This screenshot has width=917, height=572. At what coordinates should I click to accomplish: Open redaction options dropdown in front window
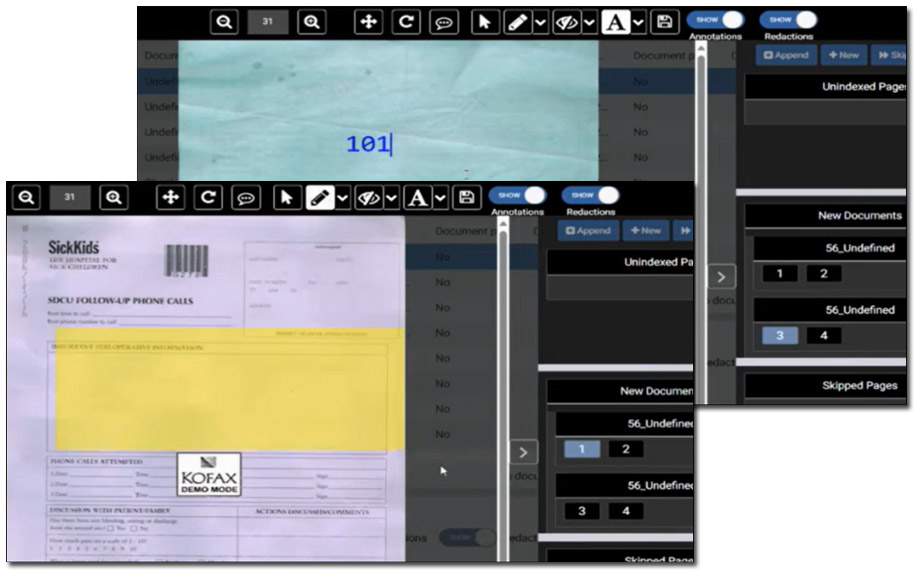(x=392, y=198)
